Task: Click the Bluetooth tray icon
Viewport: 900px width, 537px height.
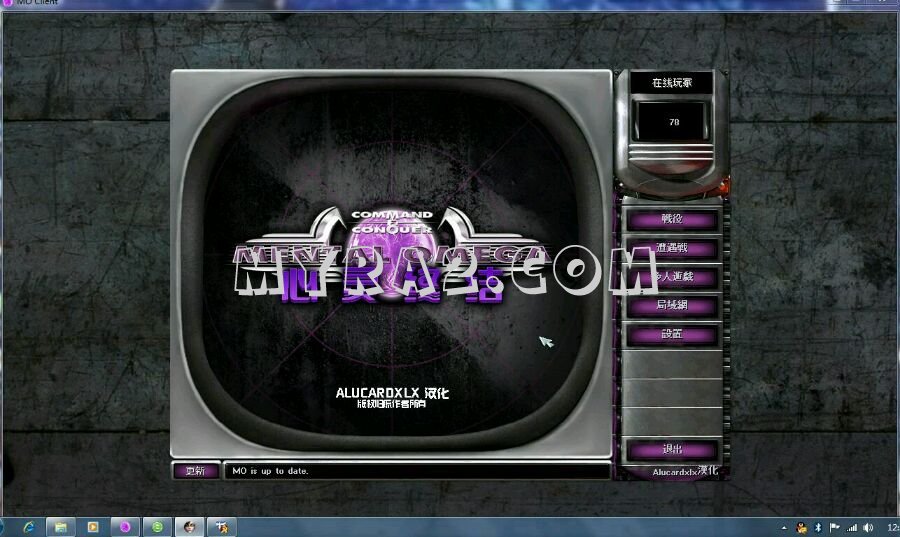Action: [x=818, y=527]
